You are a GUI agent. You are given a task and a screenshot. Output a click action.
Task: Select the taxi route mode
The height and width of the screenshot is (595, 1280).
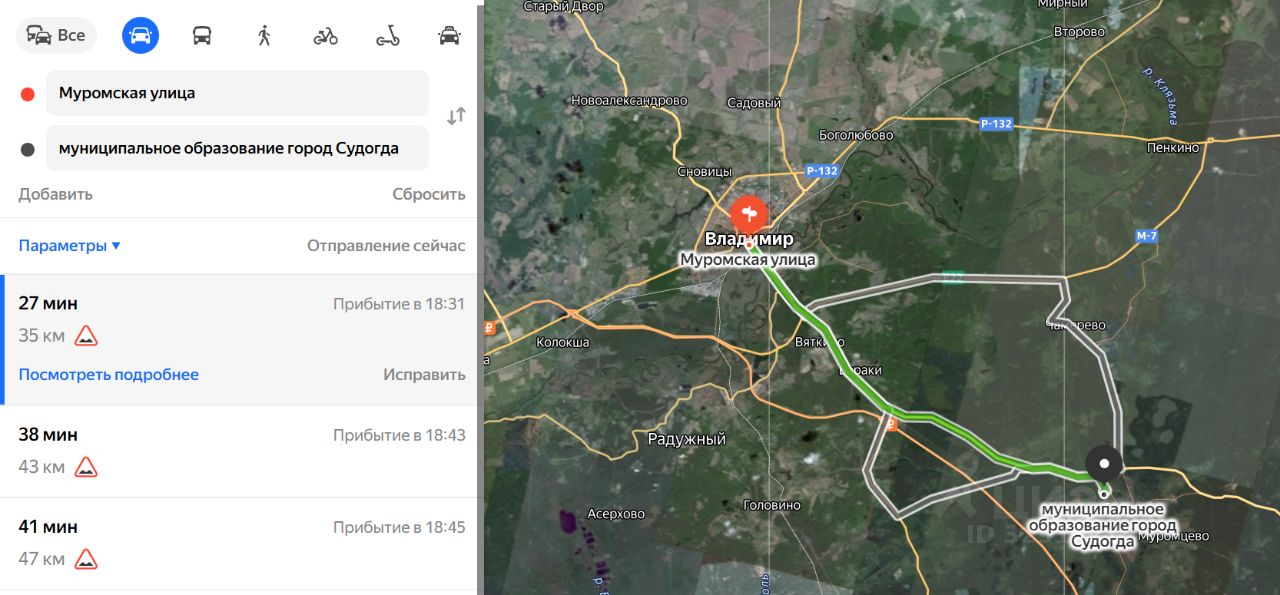coord(449,36)
